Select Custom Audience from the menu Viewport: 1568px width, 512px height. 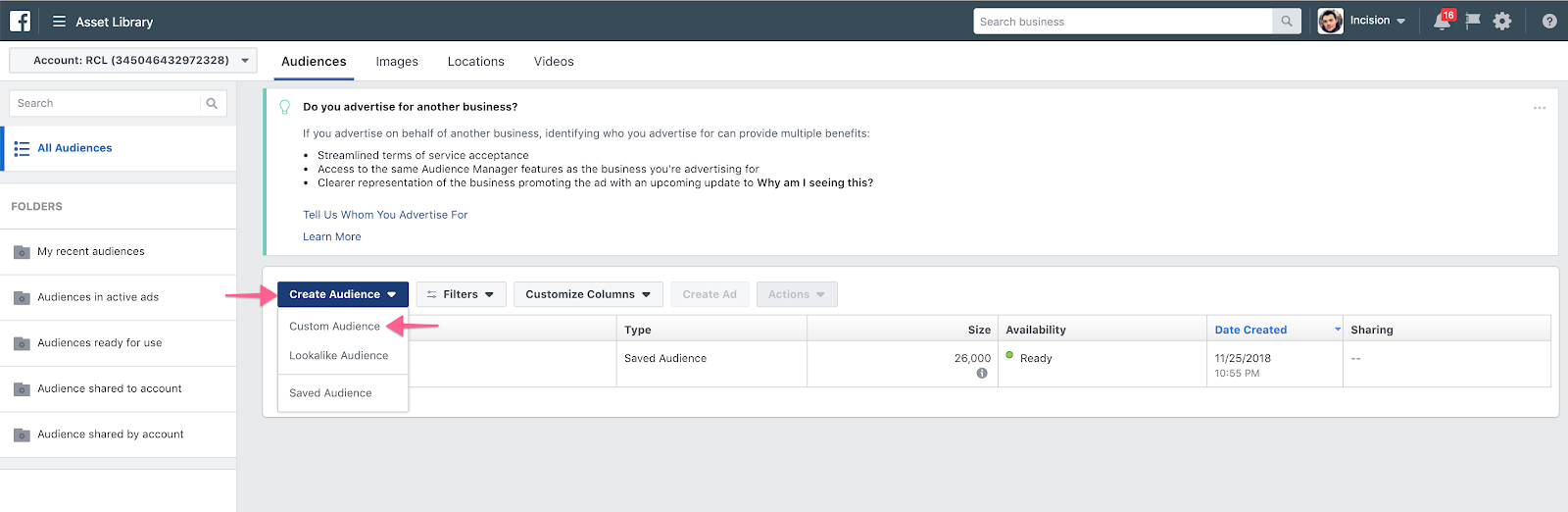[x=334, y=327]
